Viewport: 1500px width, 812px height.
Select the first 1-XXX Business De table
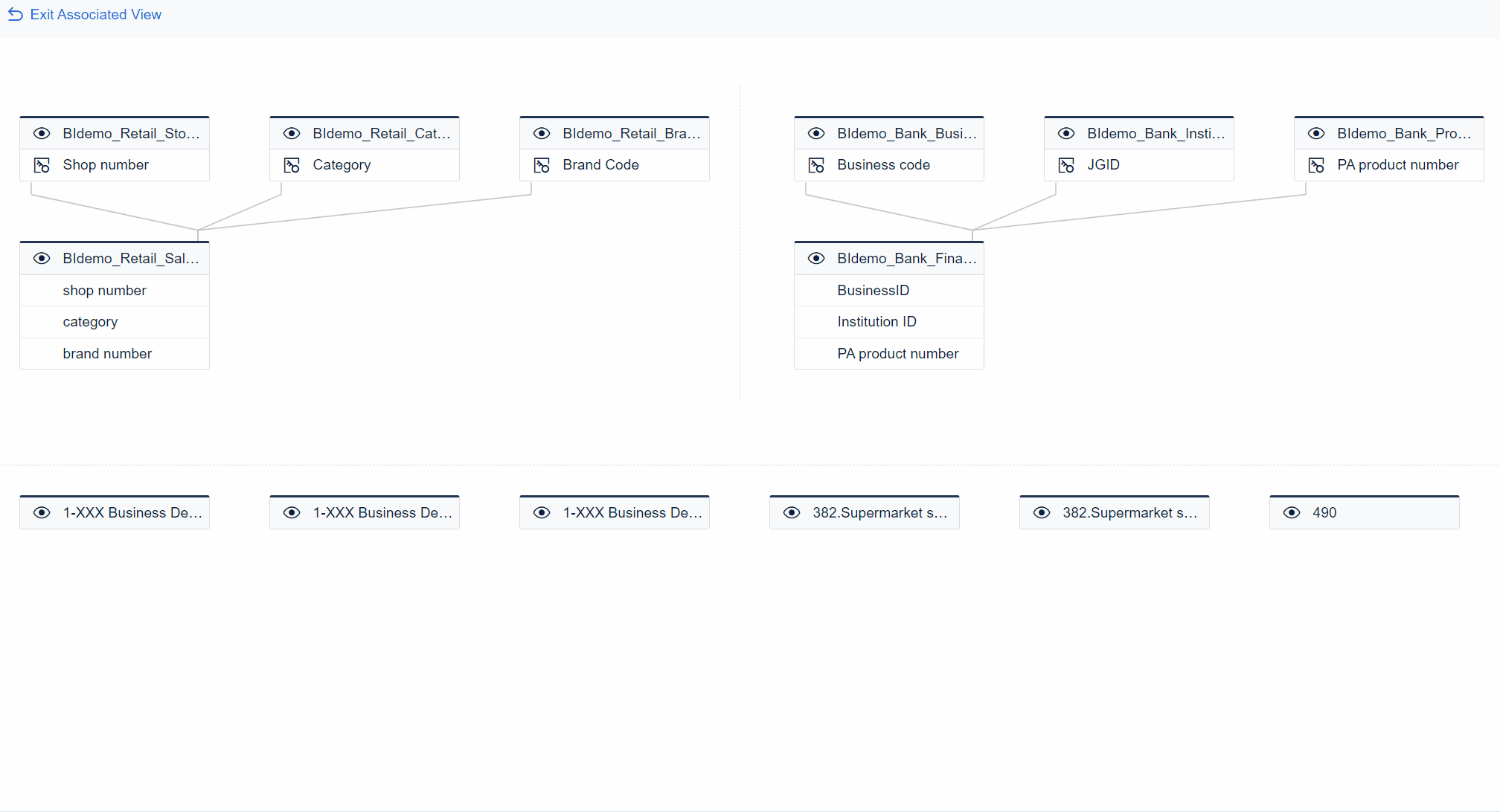click(x=132, y=512)
